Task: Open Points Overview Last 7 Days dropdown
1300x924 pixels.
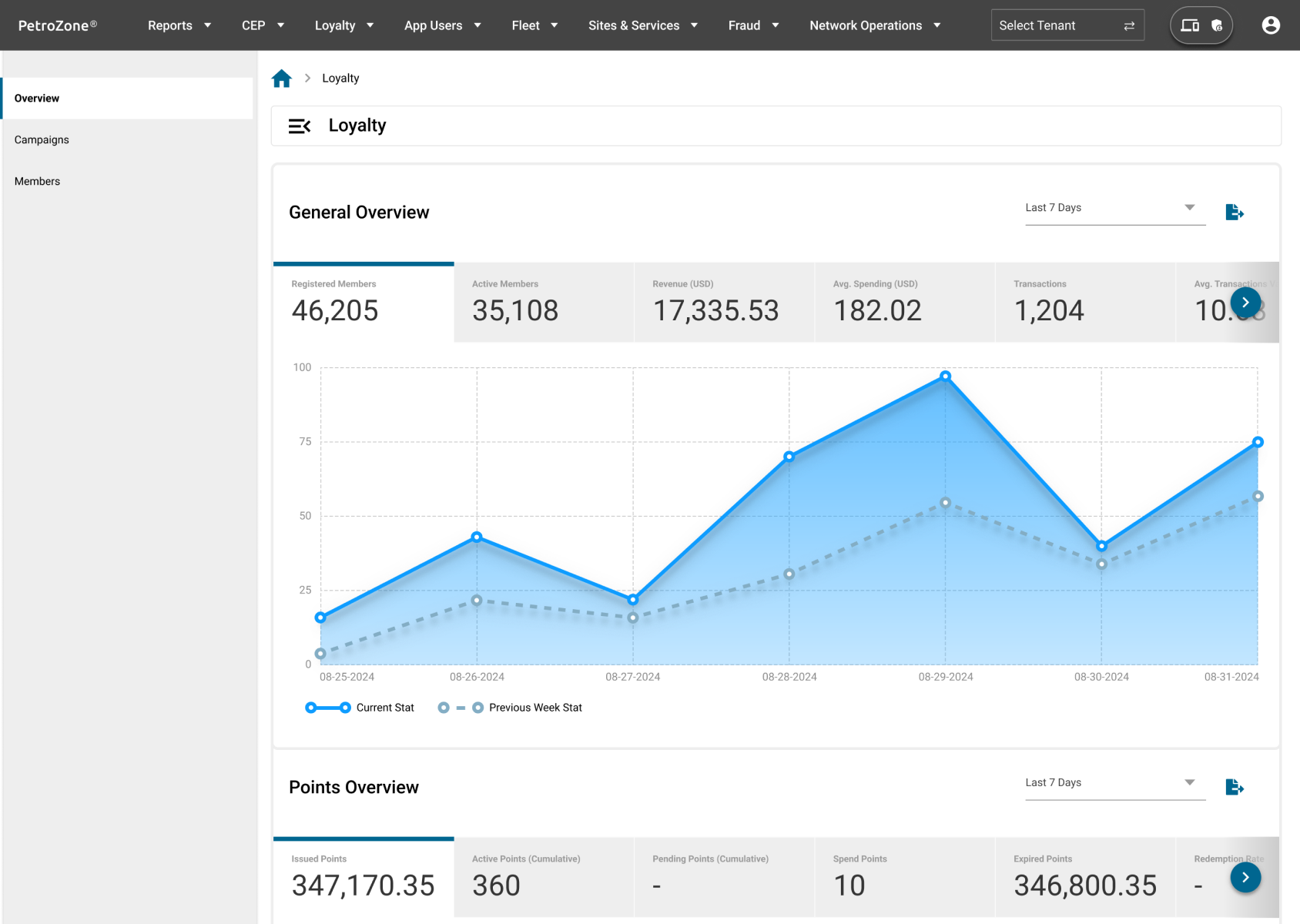Action: [x=1114, y=783]
